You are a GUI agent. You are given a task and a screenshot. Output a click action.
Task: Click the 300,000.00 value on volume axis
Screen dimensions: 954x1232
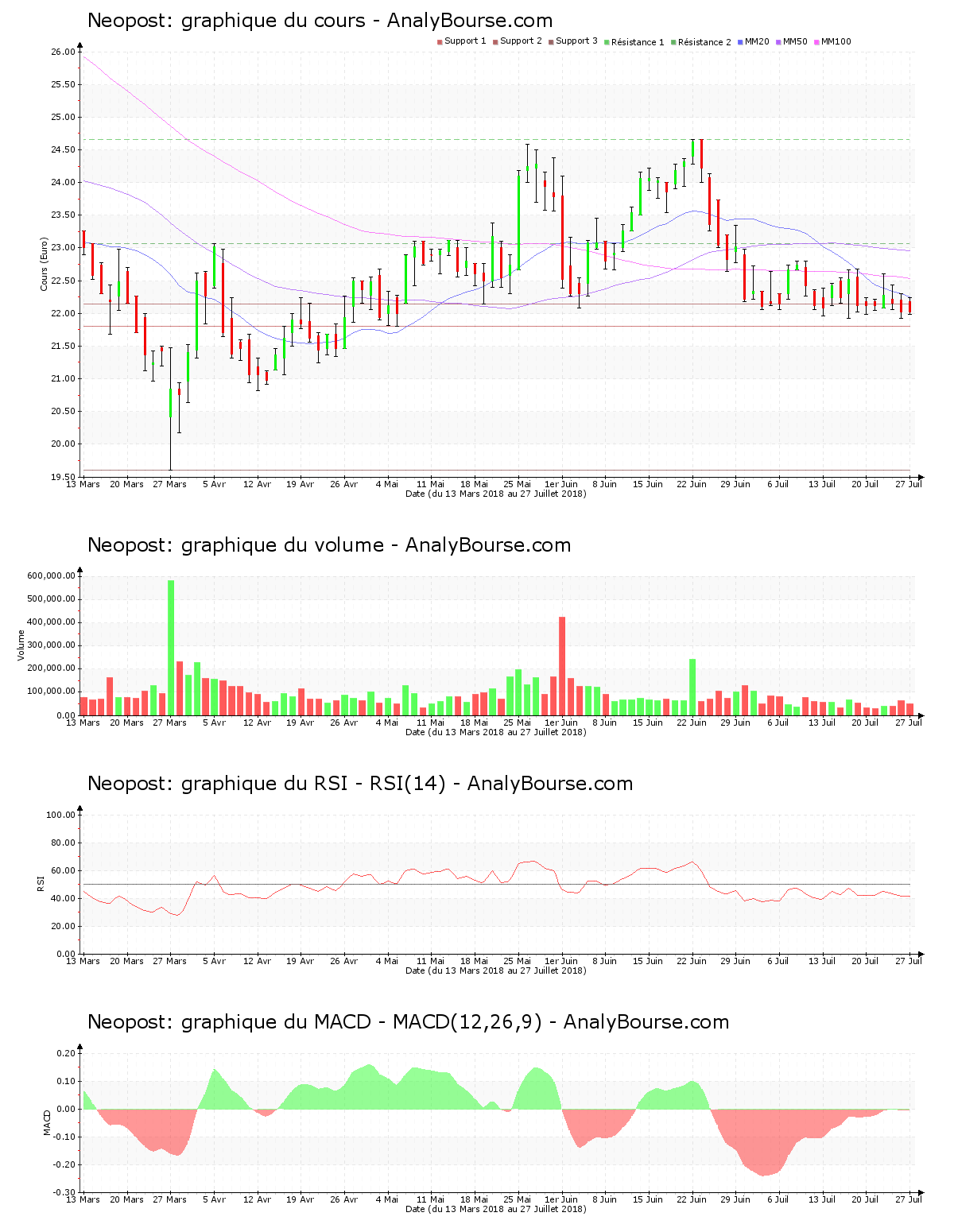pyautogui.click(x=51, y=645)
